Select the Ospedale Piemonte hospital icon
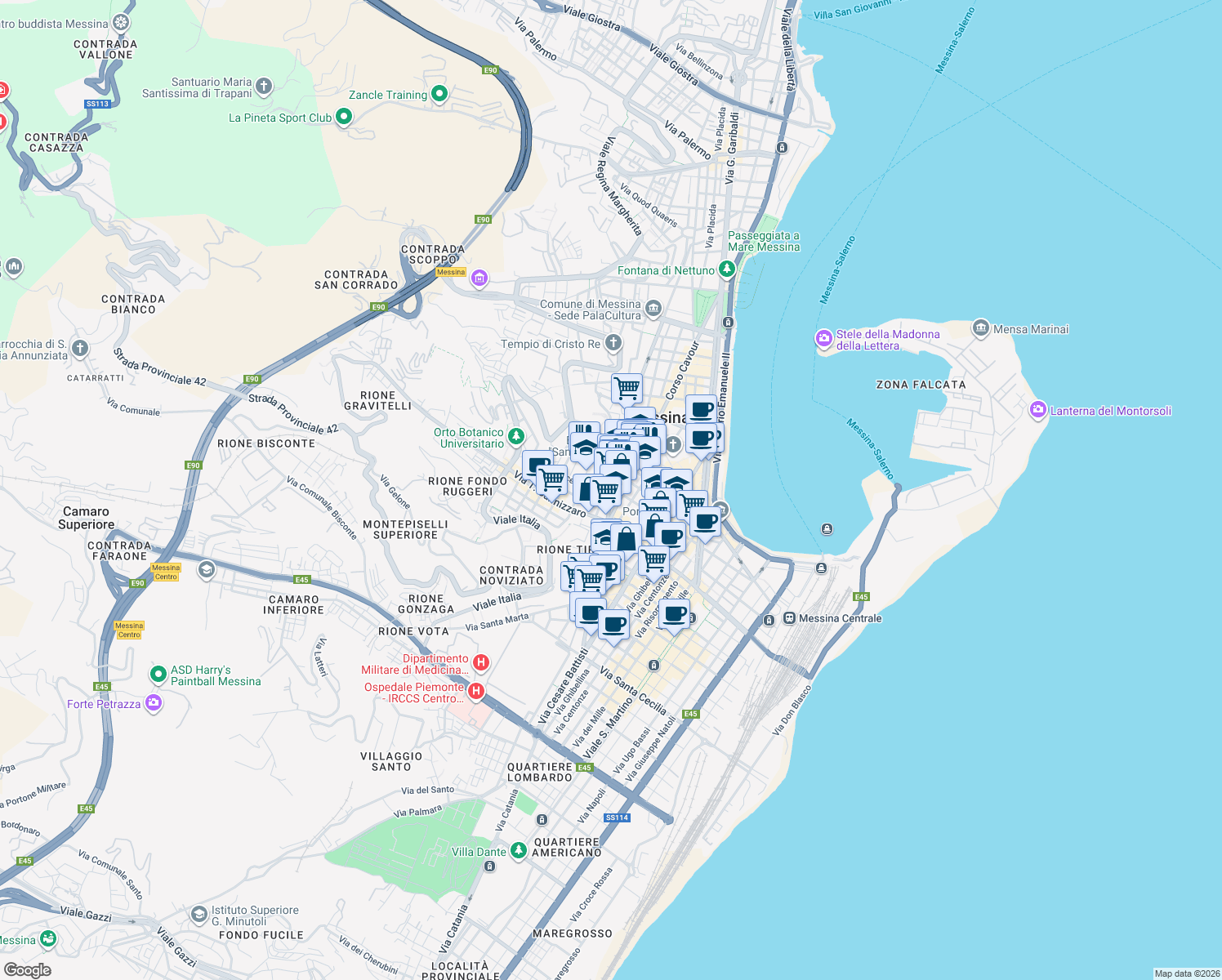Image resolution: width=1222 pixels, height=980 pixels. pos(476,690)
